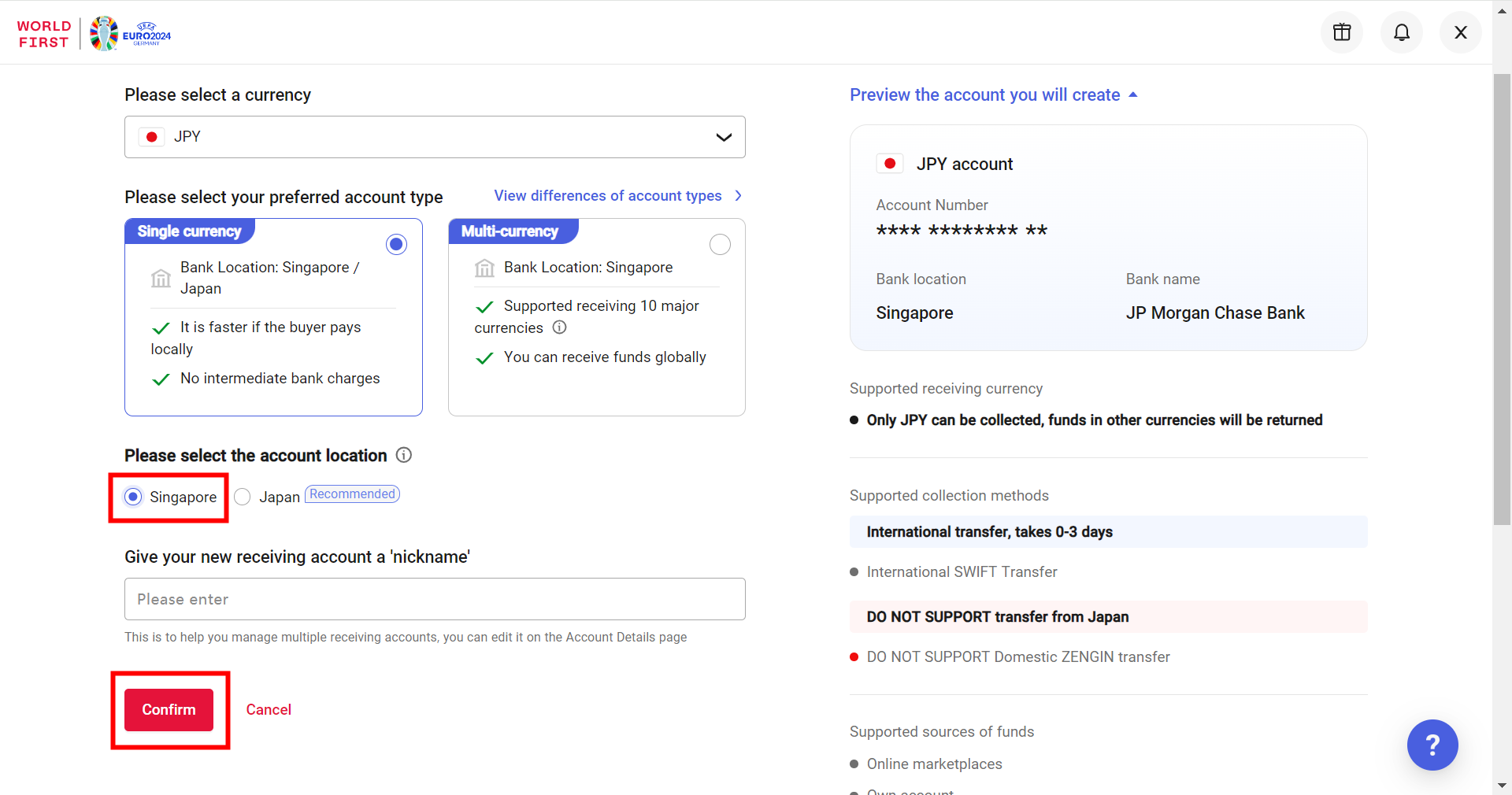Click the gift rewards icon
This screenshot has width=1512, height=795.
1341,32
